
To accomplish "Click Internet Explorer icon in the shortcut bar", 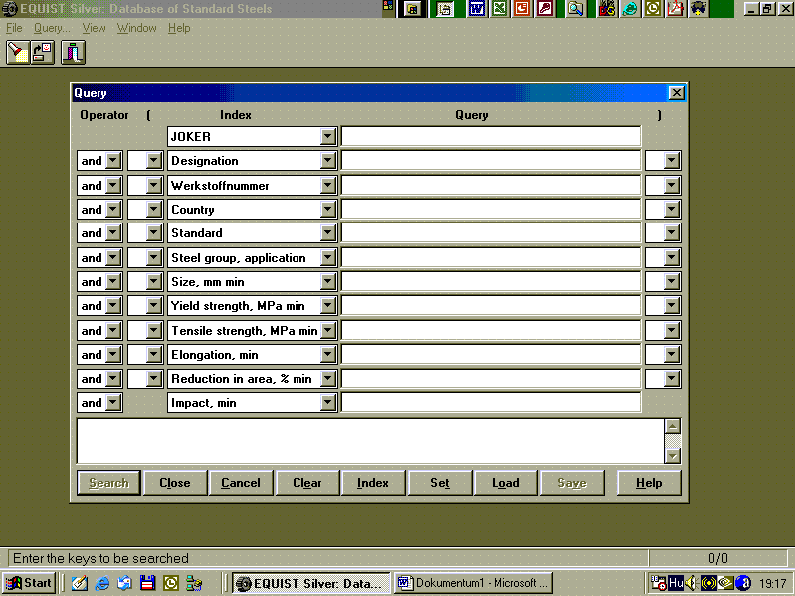I will [x=630, y=9].
